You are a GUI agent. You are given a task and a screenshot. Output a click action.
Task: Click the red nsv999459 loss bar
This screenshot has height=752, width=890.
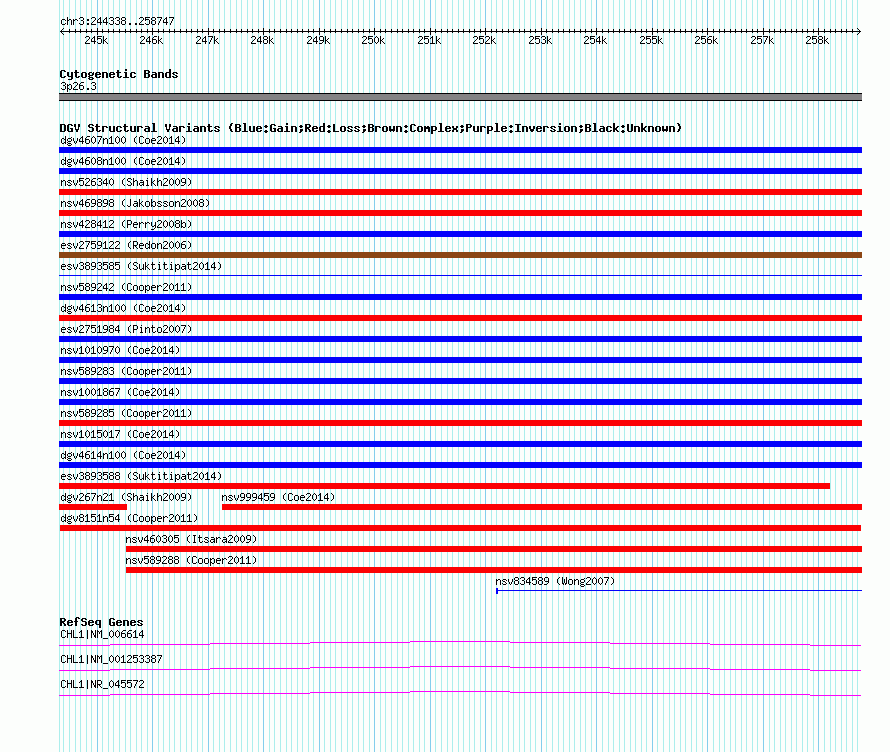coord(542,507)
